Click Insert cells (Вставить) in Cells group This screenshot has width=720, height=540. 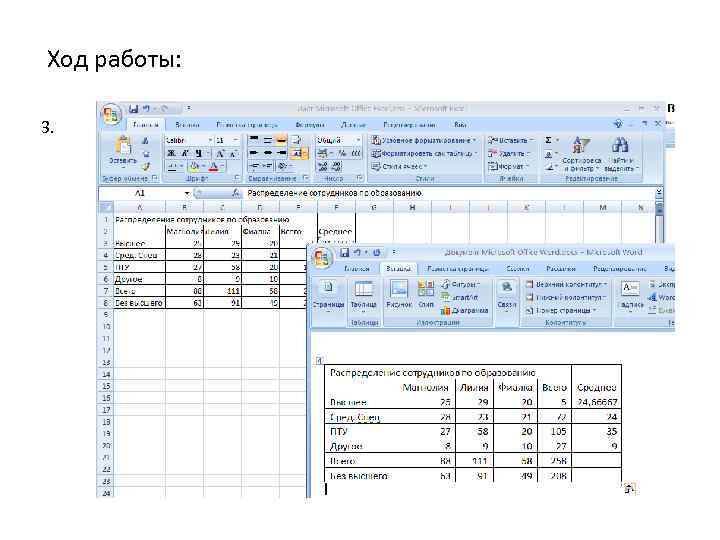click(x=510, y=140)
